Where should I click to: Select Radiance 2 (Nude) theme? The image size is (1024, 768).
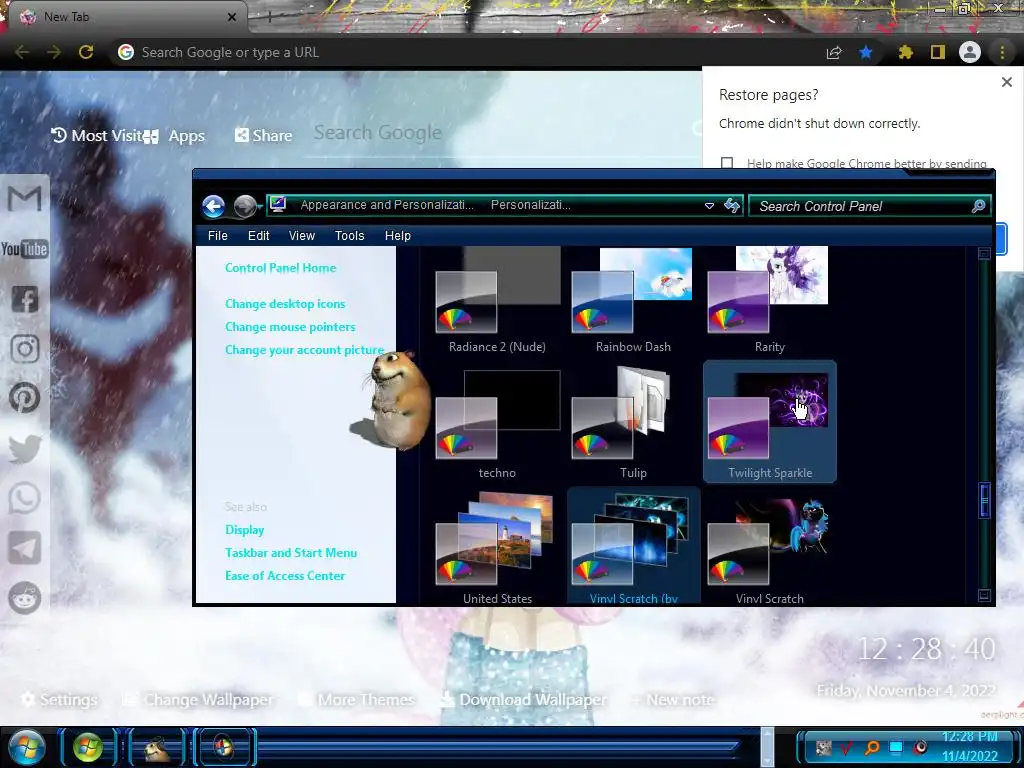(x=497, y=300)
